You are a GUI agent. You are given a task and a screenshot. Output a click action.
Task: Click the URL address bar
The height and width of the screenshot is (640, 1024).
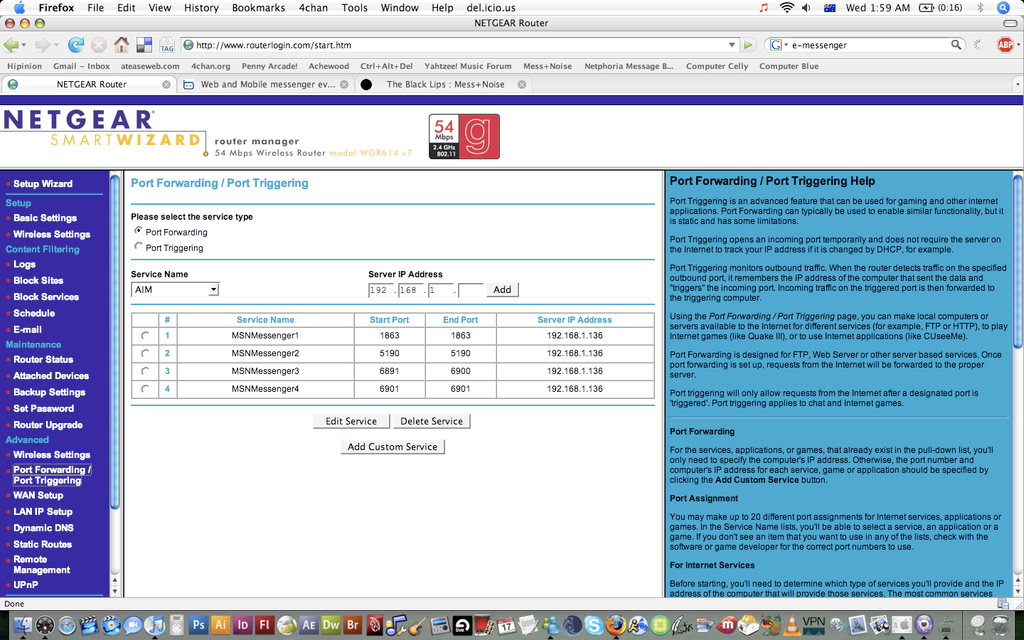pyautogui.click(x=458, y=45)
